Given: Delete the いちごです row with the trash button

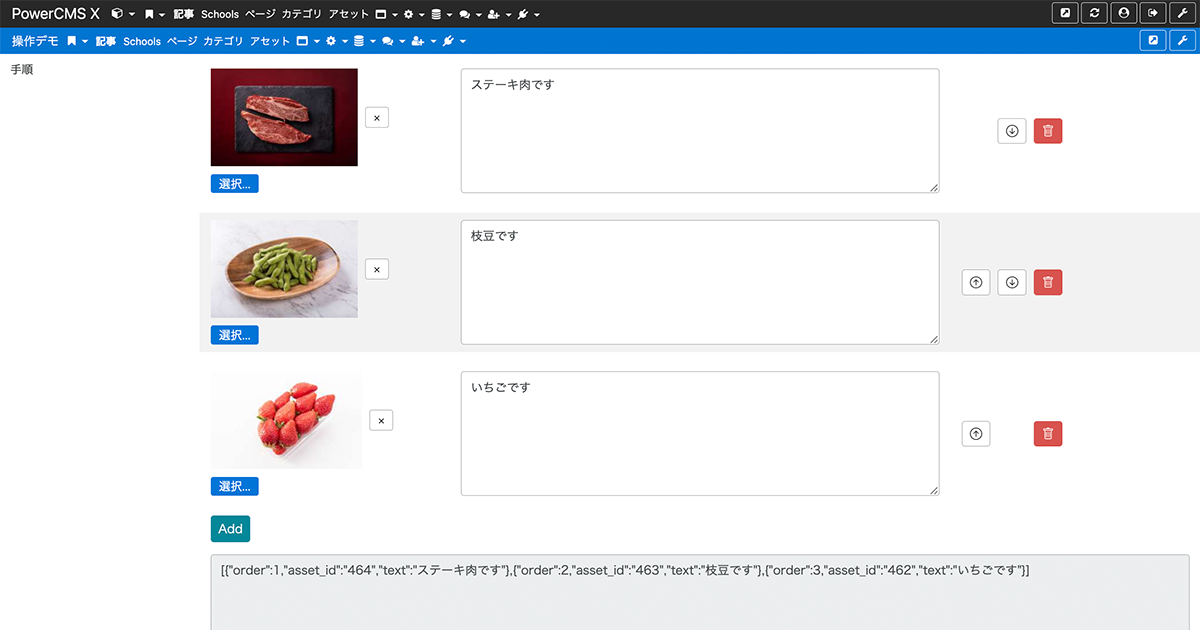Looking at the screenshot, I should [1048, 434].
